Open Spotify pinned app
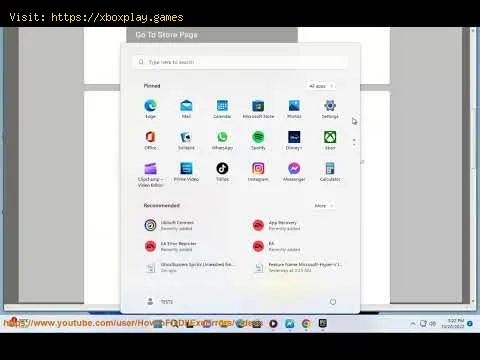 pos(258,140)
